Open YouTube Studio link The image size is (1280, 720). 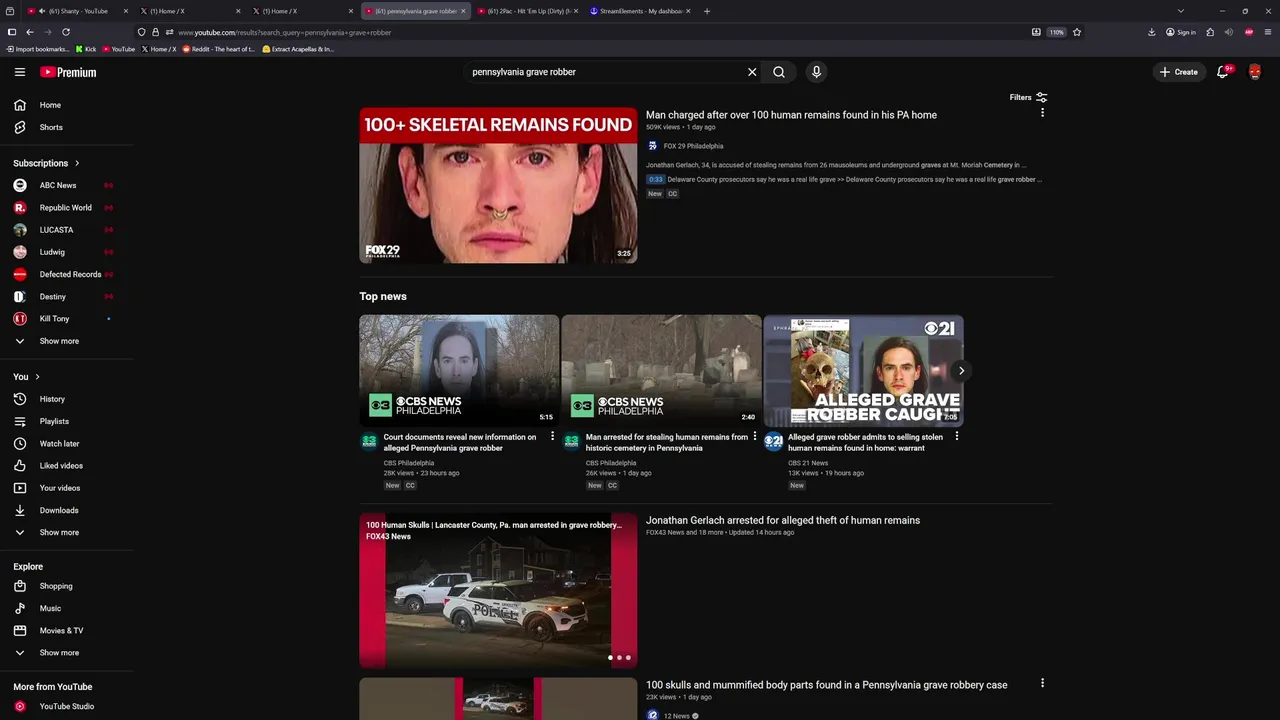click(x=66, y=706)
